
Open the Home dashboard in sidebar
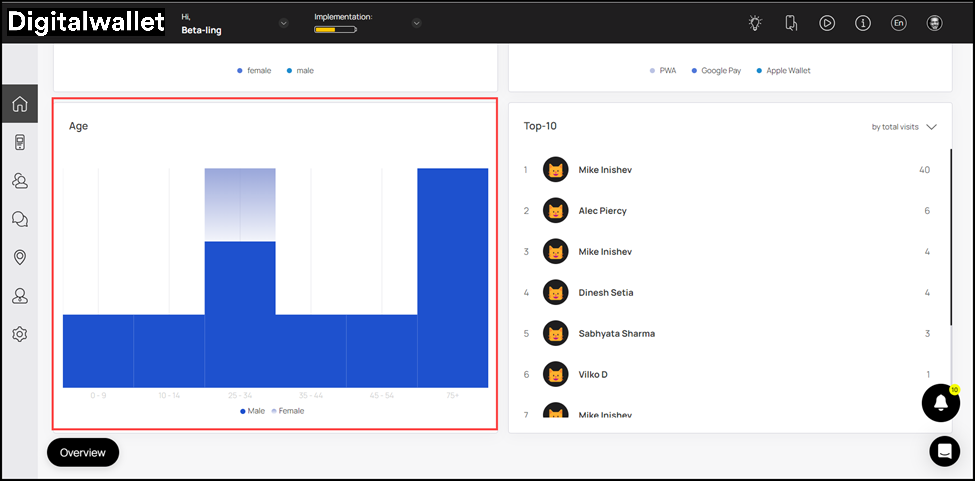click(19, 104)
